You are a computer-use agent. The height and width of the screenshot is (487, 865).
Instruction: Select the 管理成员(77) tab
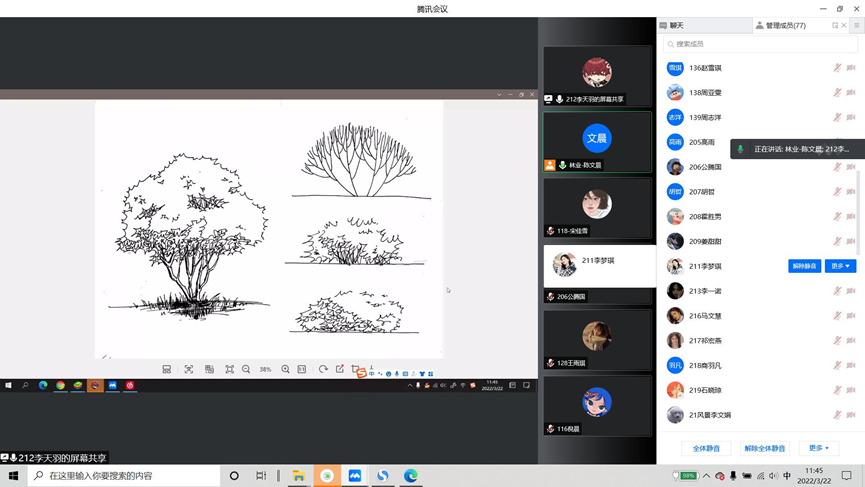pyautogui.click(x=786, y=25)
